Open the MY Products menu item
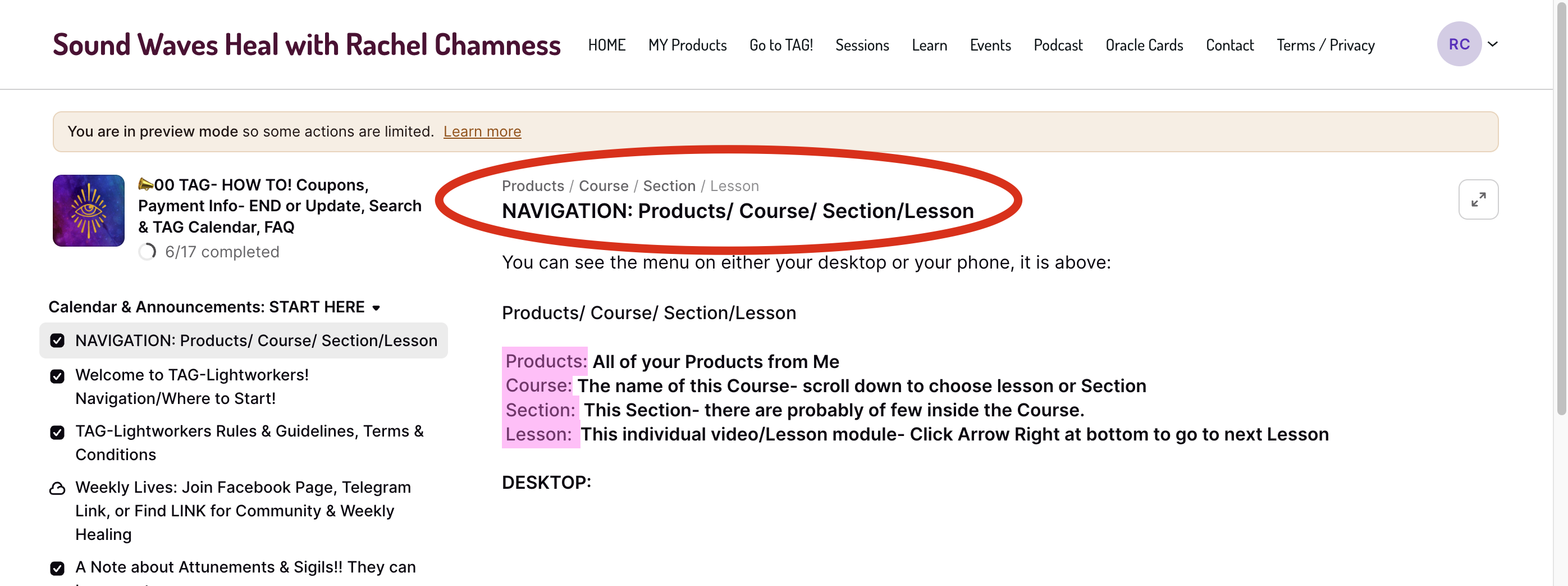The width and height of the screenshot is (1568, 586). [x=687, y=46]
